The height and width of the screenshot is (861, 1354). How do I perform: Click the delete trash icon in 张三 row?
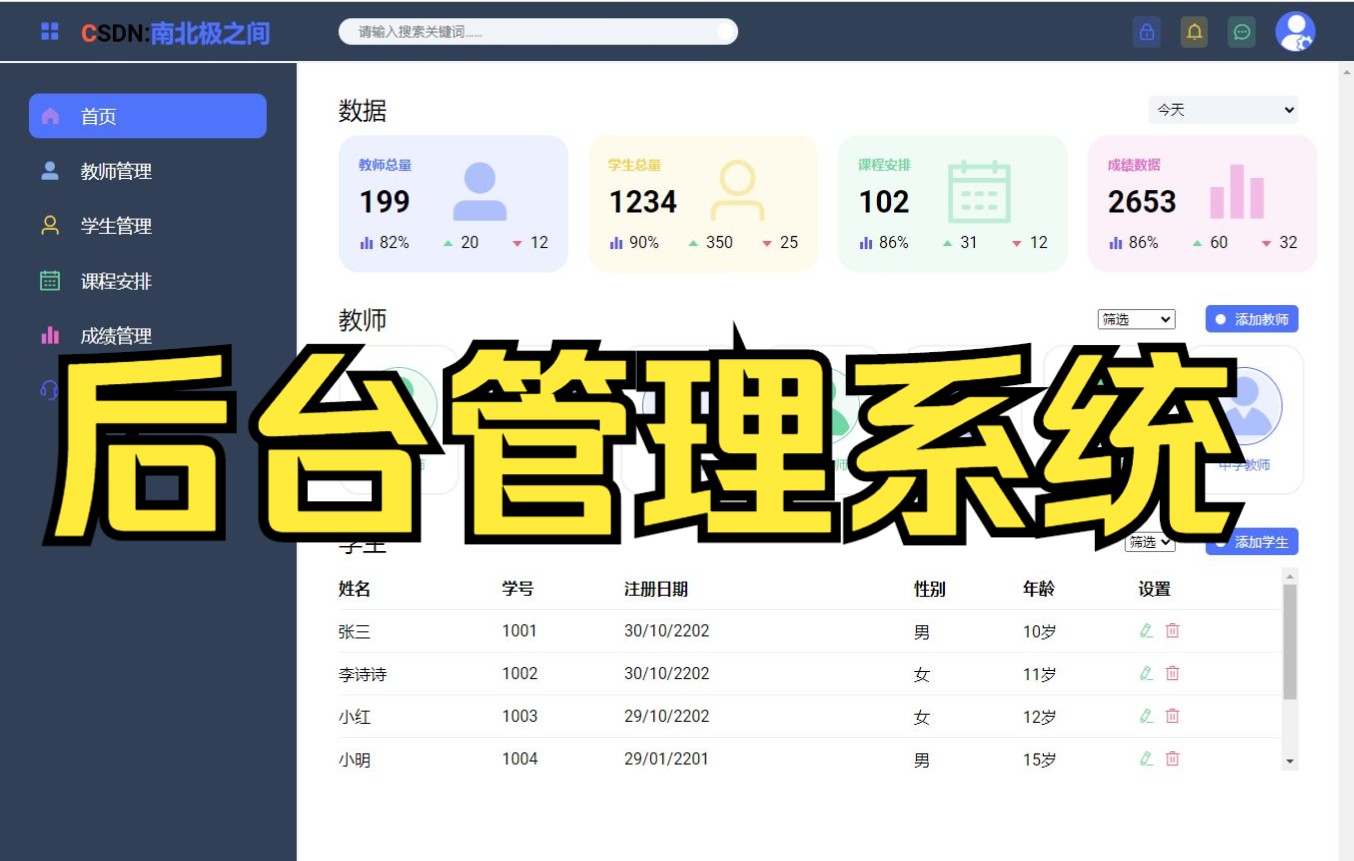click(1173, 631)
